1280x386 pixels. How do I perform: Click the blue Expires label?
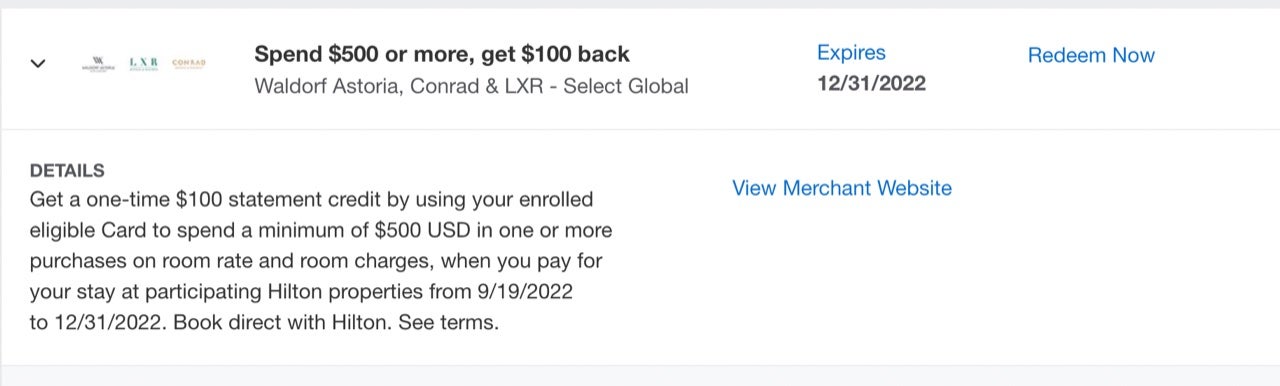point(851,53)
